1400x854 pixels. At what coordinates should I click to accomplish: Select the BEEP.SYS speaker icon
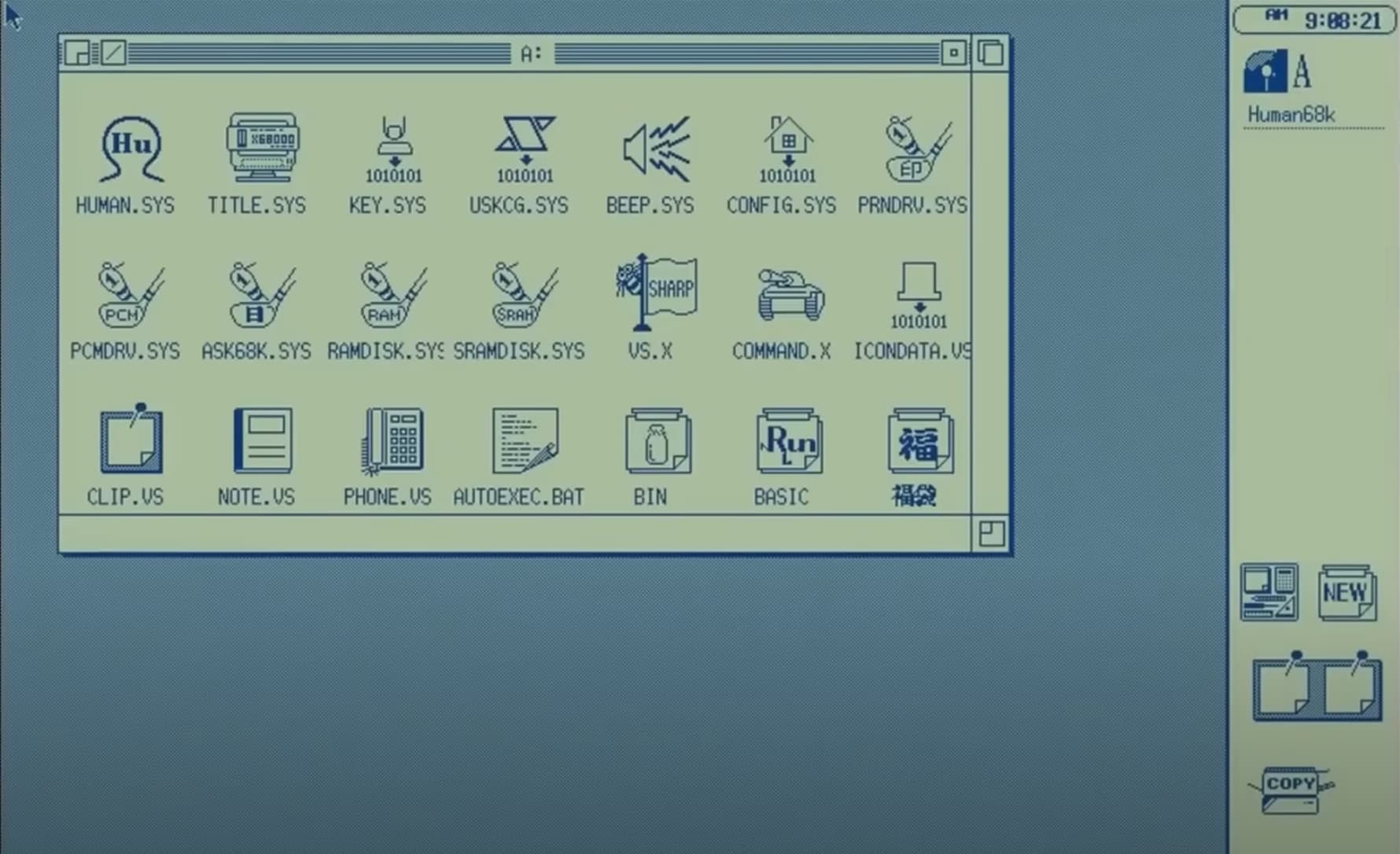coord(656,149)
